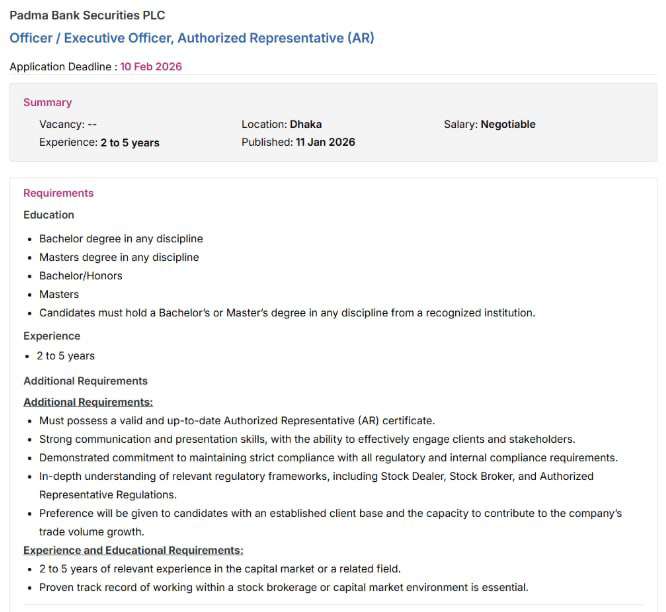Select the valid AR certificate requirement bullet
666x612 pixels.
[236, 420]
